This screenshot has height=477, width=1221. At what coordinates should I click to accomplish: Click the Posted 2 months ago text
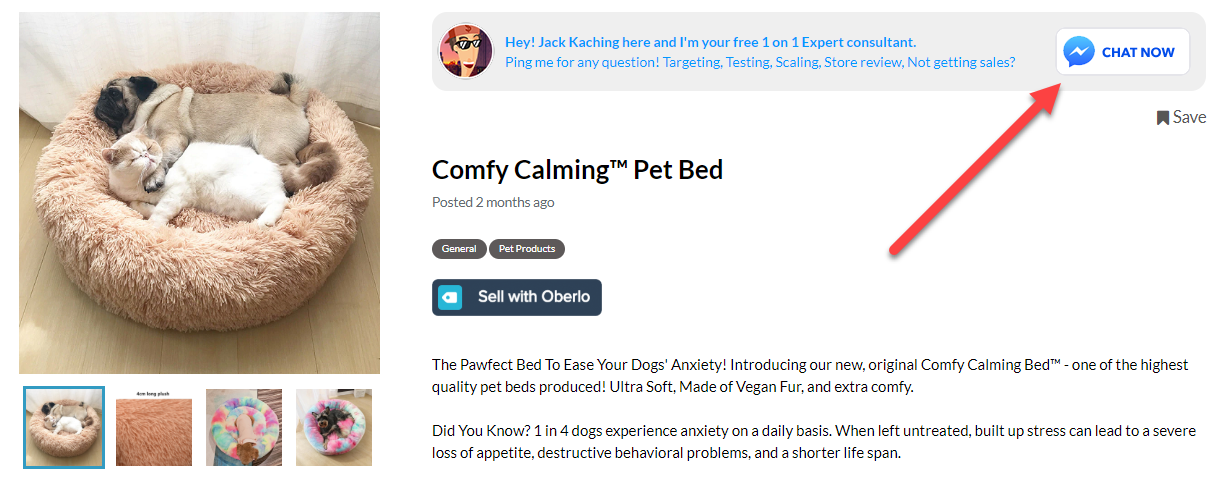[x=493, y=202]
